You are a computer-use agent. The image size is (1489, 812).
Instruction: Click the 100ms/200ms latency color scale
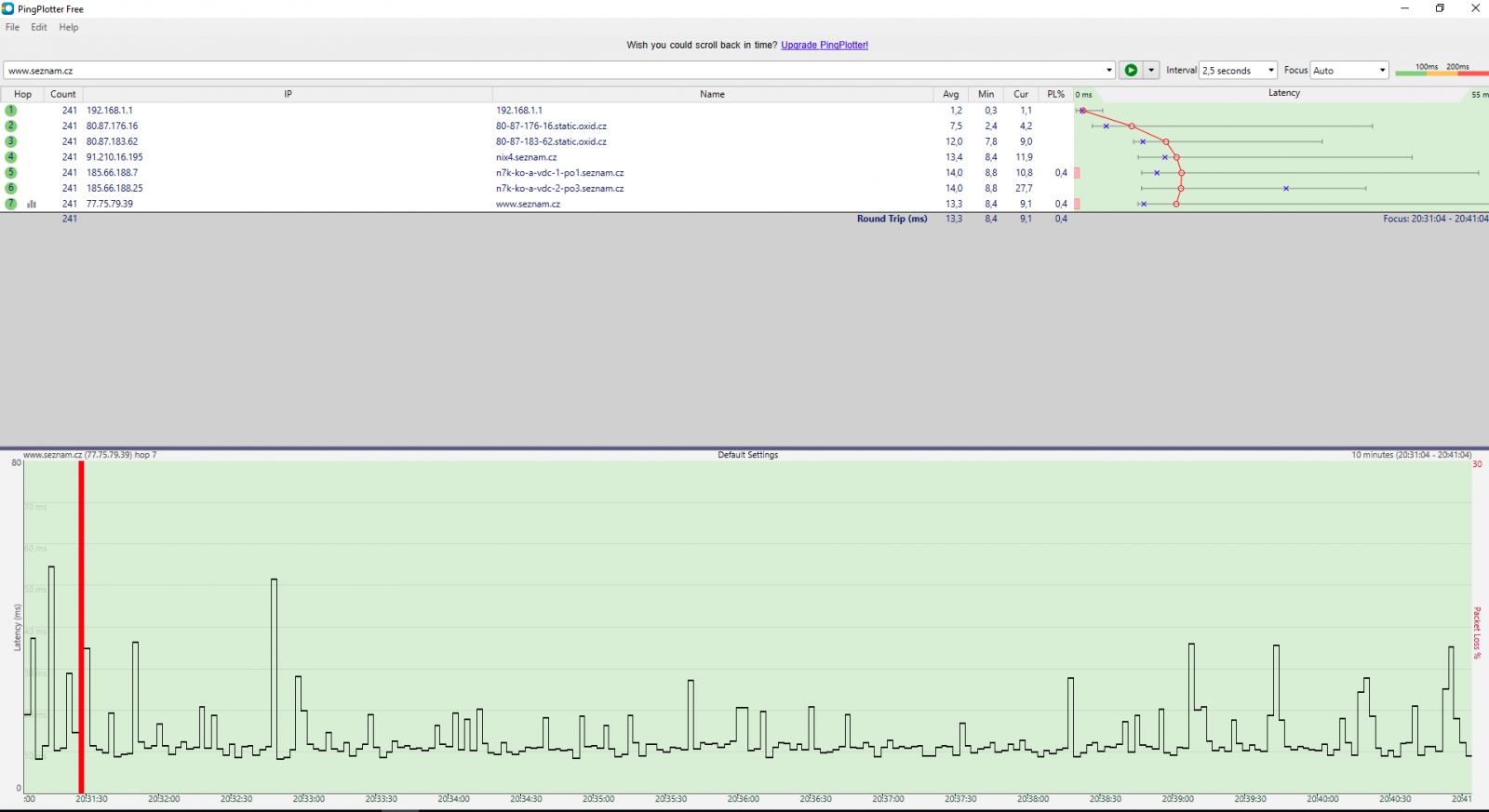tap(1442, 70)
